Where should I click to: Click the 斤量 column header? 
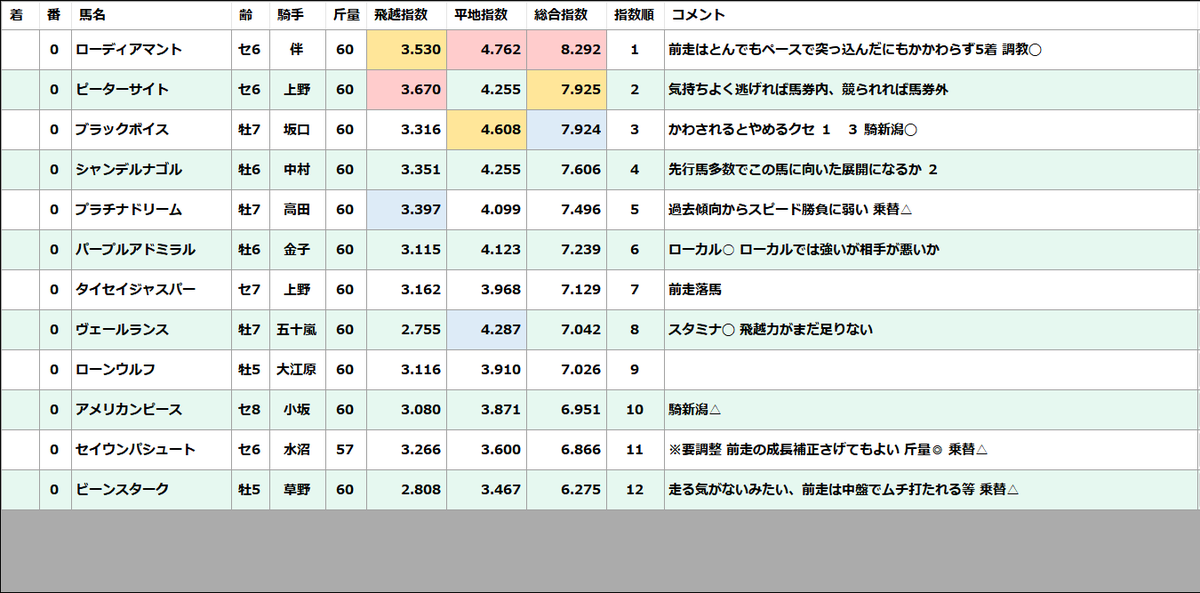pyautogui.click(x=346, y=16)
